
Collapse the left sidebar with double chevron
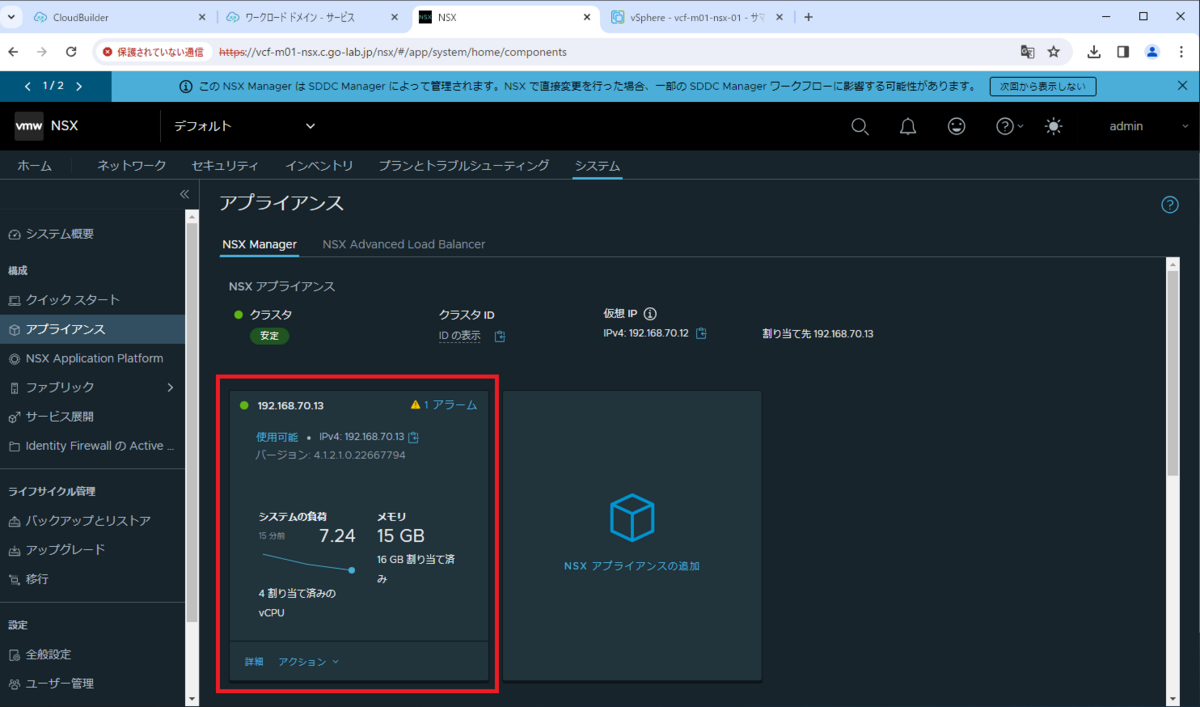tap(184, 194)
